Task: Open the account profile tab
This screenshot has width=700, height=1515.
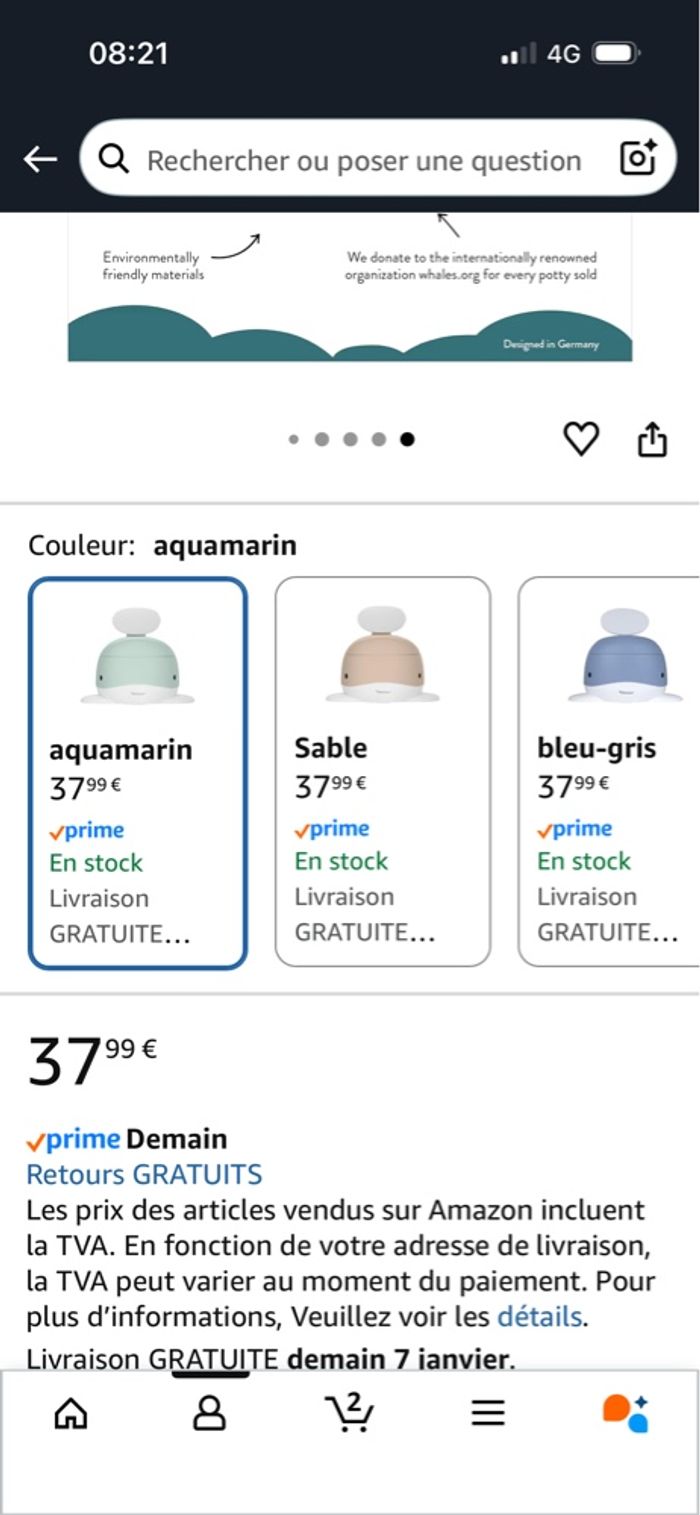Action: tap(209, 1412)
